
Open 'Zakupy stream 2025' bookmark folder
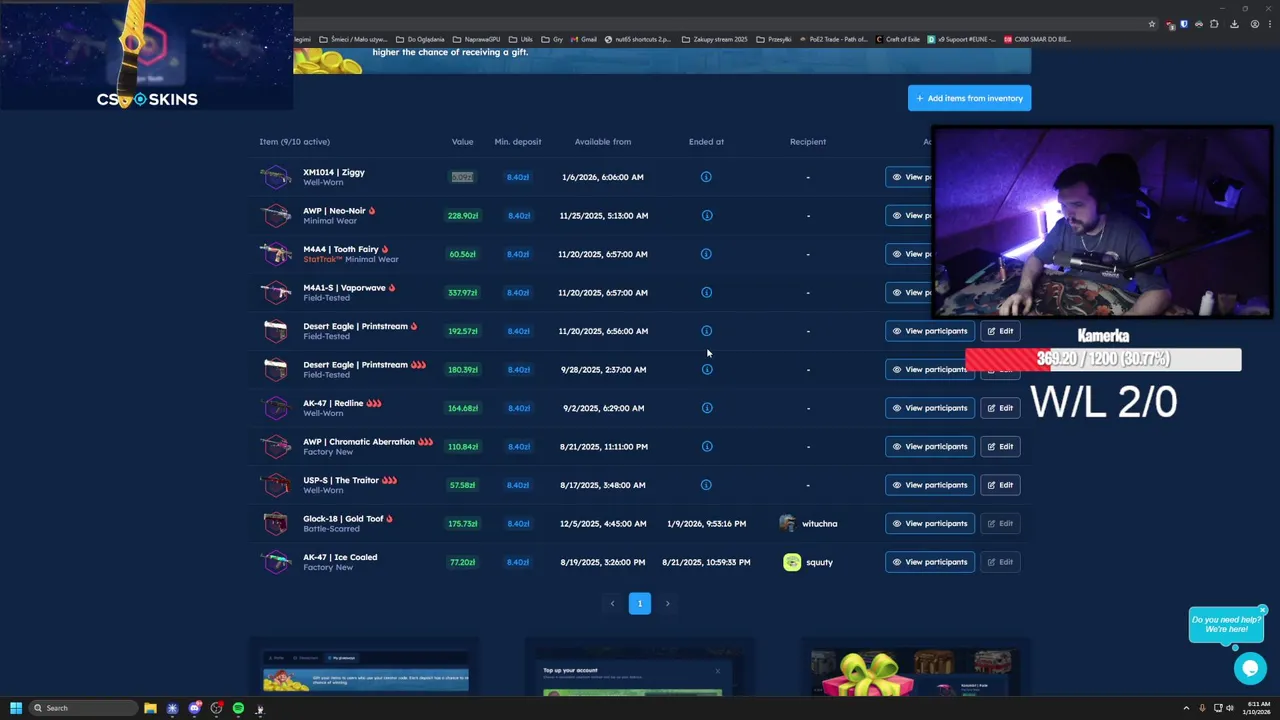(x=715, y=39)
